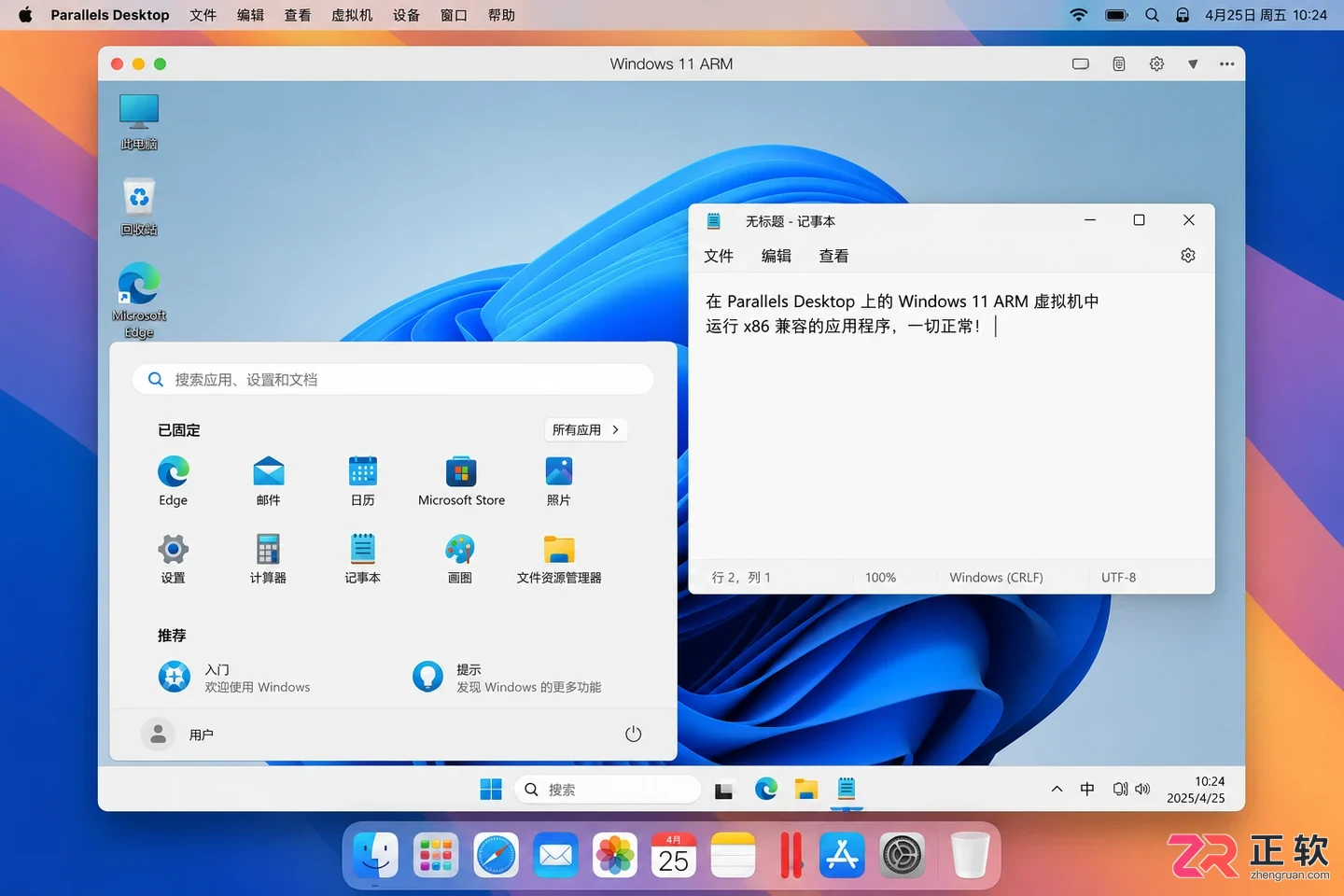The height and width of the screenshot is (896, 1344).
Task: Open the 照片 Photos app
Action: pyautogui.click(x=558, y=480)
